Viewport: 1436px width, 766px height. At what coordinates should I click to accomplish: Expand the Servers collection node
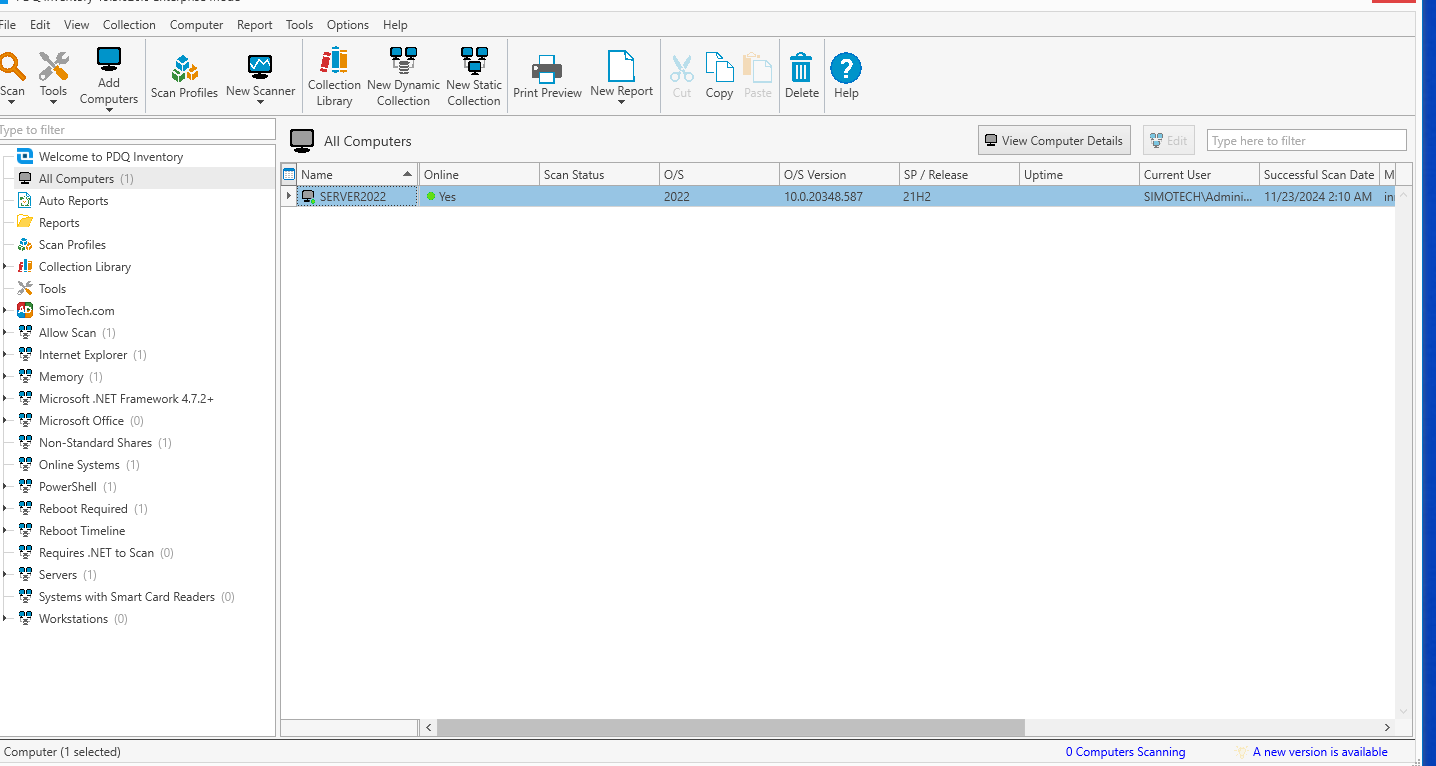click(5, 575)
